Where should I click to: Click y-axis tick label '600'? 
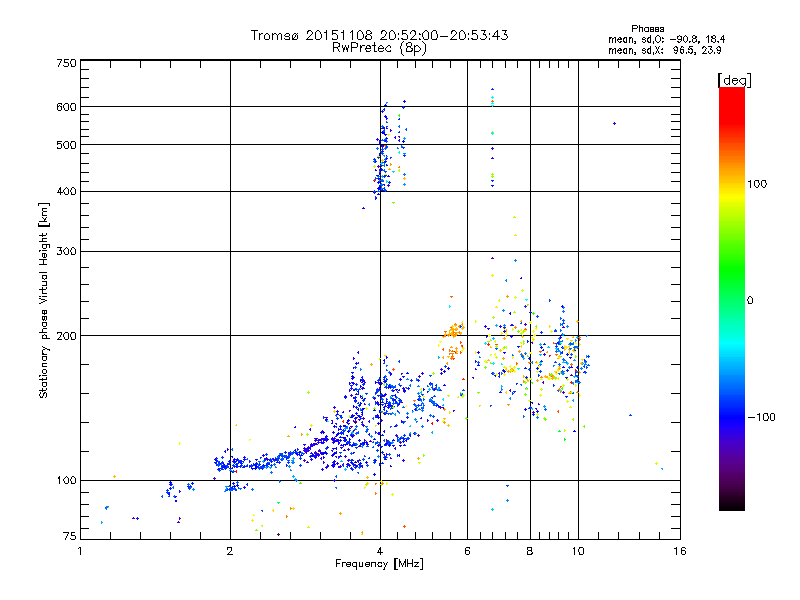(67, 107)
